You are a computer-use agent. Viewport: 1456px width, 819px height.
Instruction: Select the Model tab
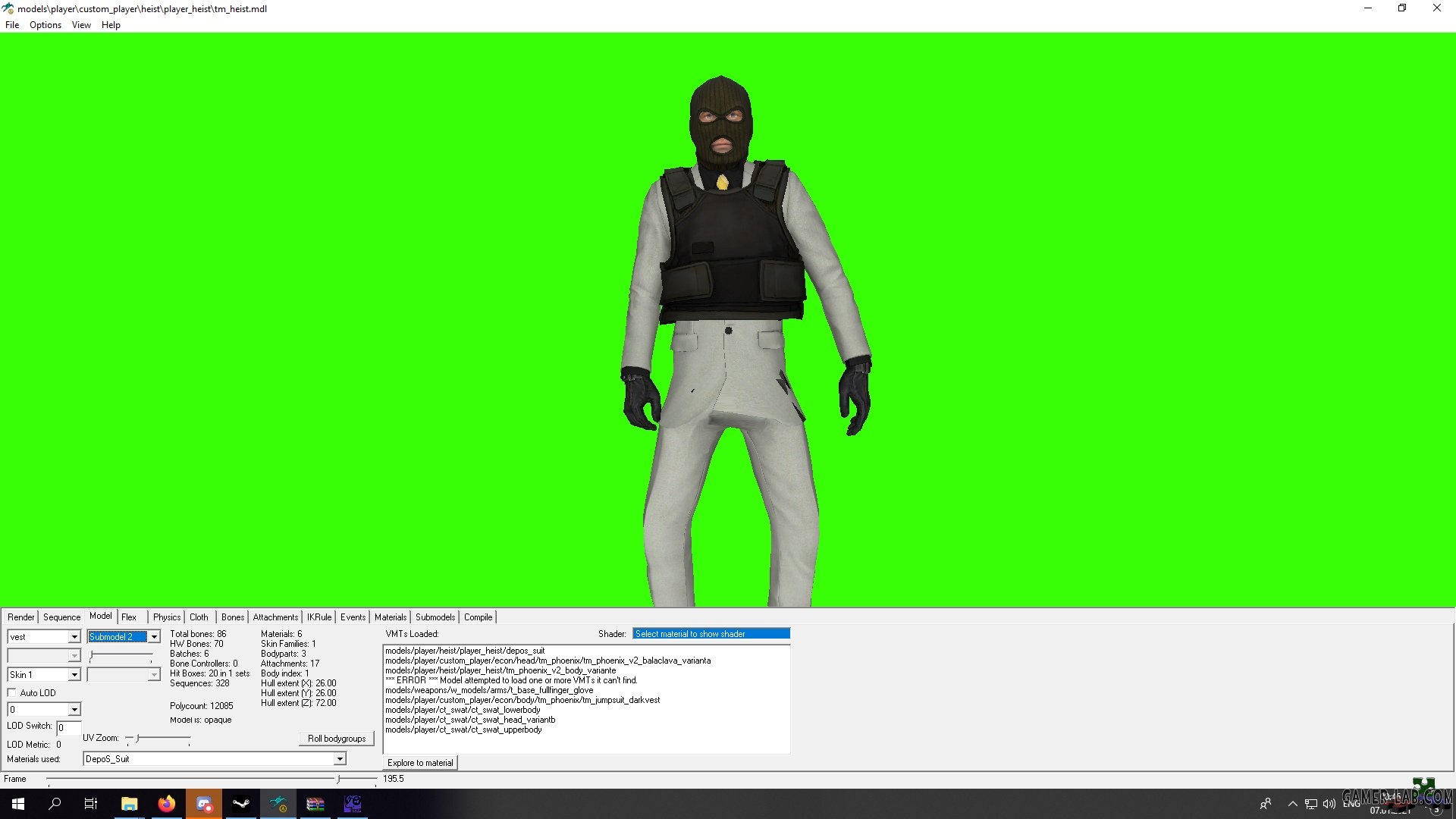(101, 616)
